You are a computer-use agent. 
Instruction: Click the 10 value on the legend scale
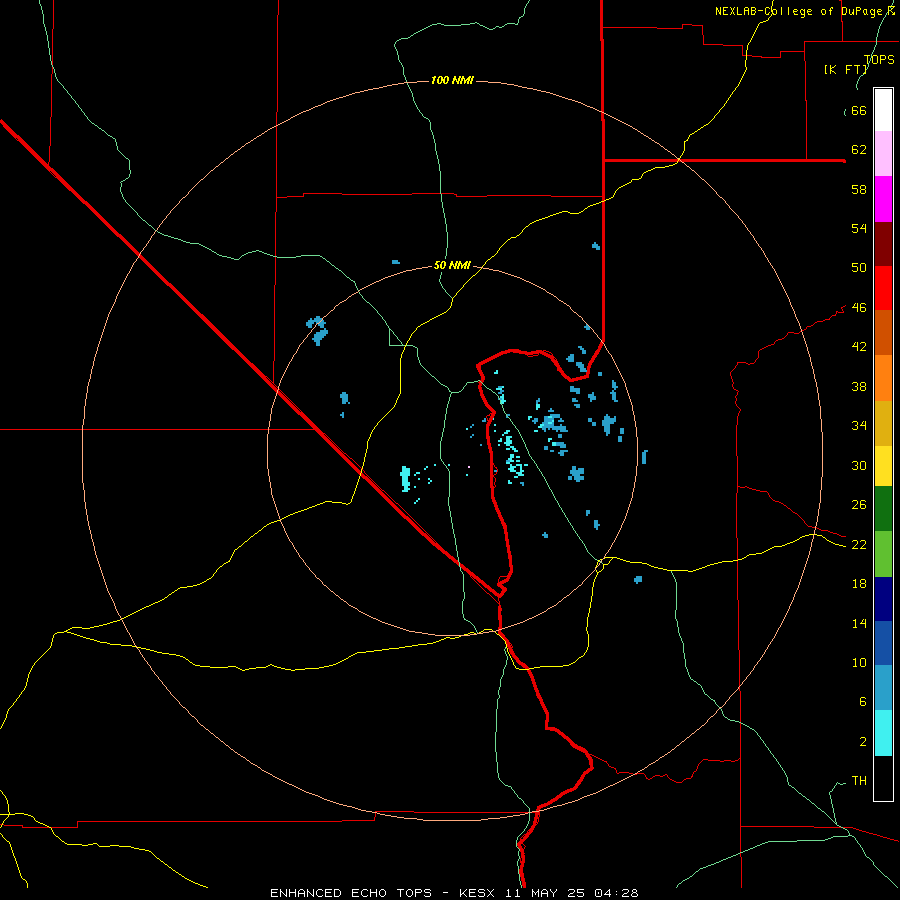coord(859,663)
